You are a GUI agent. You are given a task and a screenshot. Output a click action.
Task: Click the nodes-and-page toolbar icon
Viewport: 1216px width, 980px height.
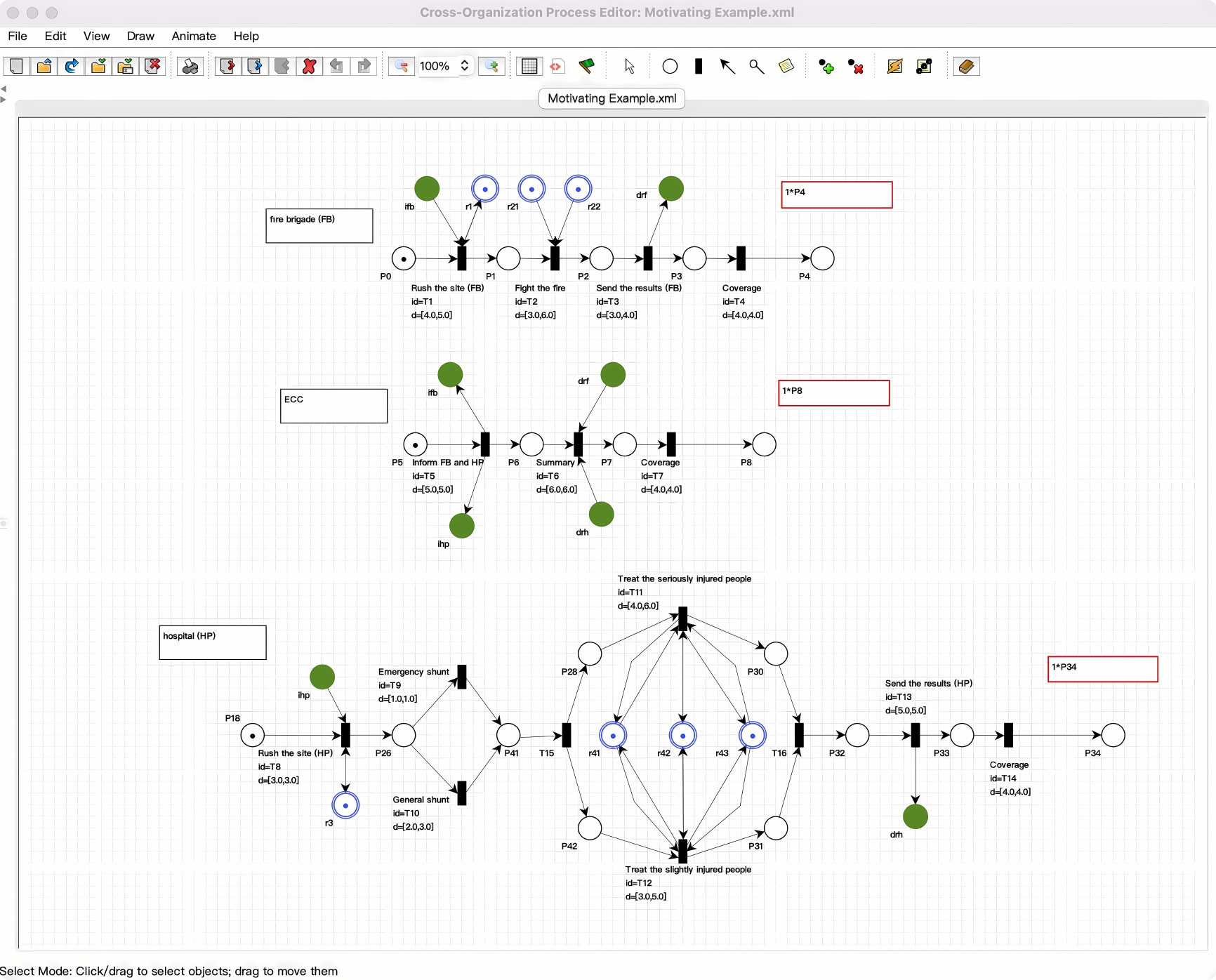pyautogui.click(x=924, y=66)
